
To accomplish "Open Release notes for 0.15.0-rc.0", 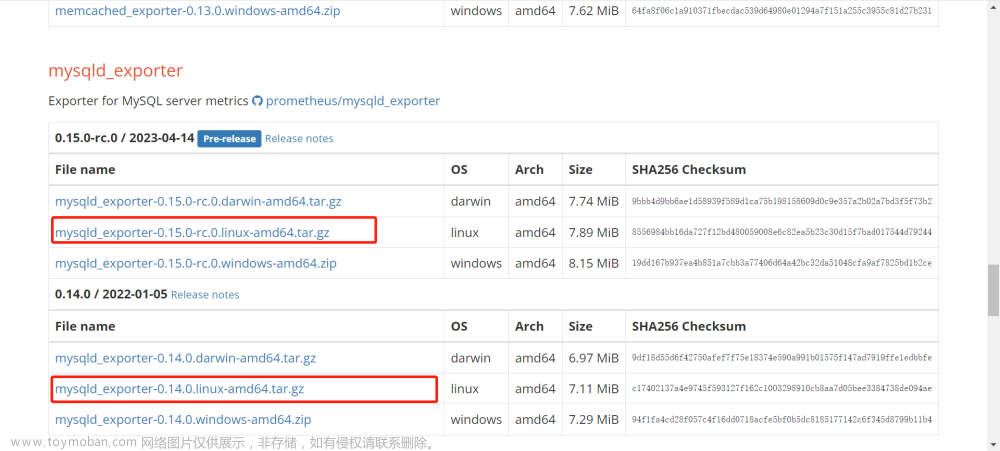I will [299, 138].
